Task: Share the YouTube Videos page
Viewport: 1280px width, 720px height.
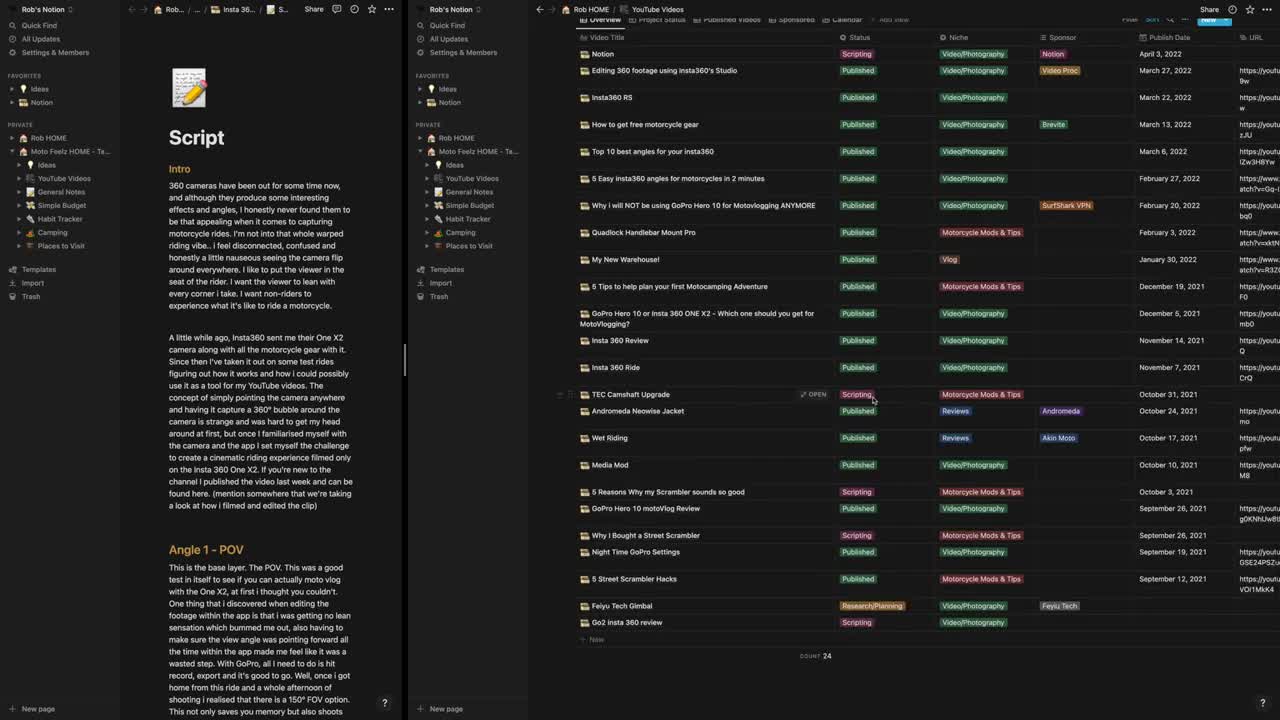Action: [1209, 9]
